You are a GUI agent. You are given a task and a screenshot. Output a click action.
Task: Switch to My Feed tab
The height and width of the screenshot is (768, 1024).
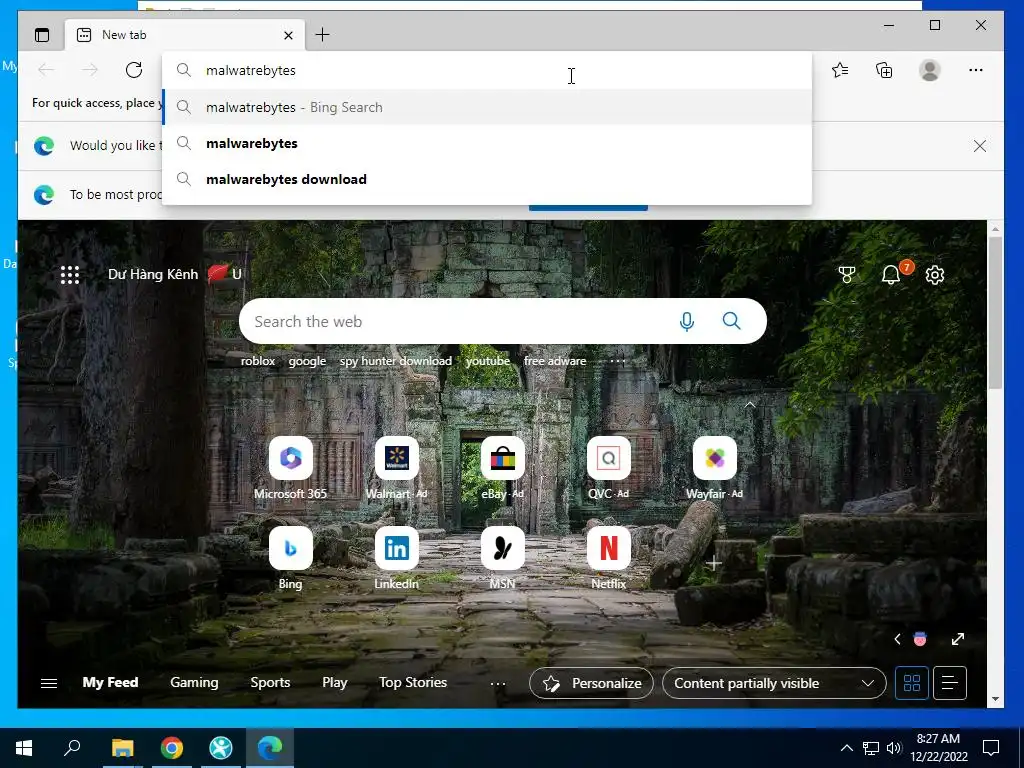click(x=110, y=682)
